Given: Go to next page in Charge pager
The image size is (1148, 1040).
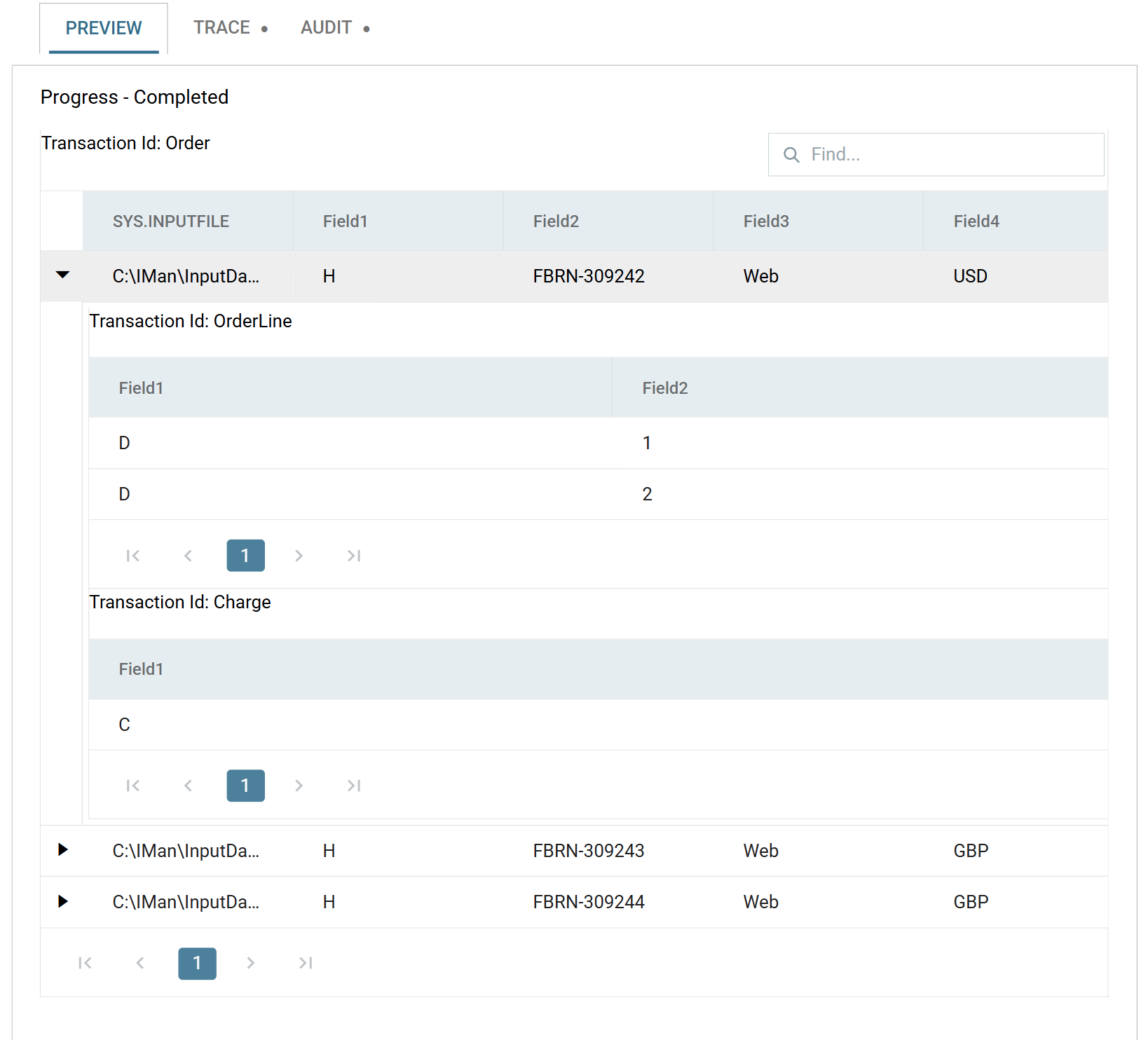Looking at the screenshot, I should [299, 786].
